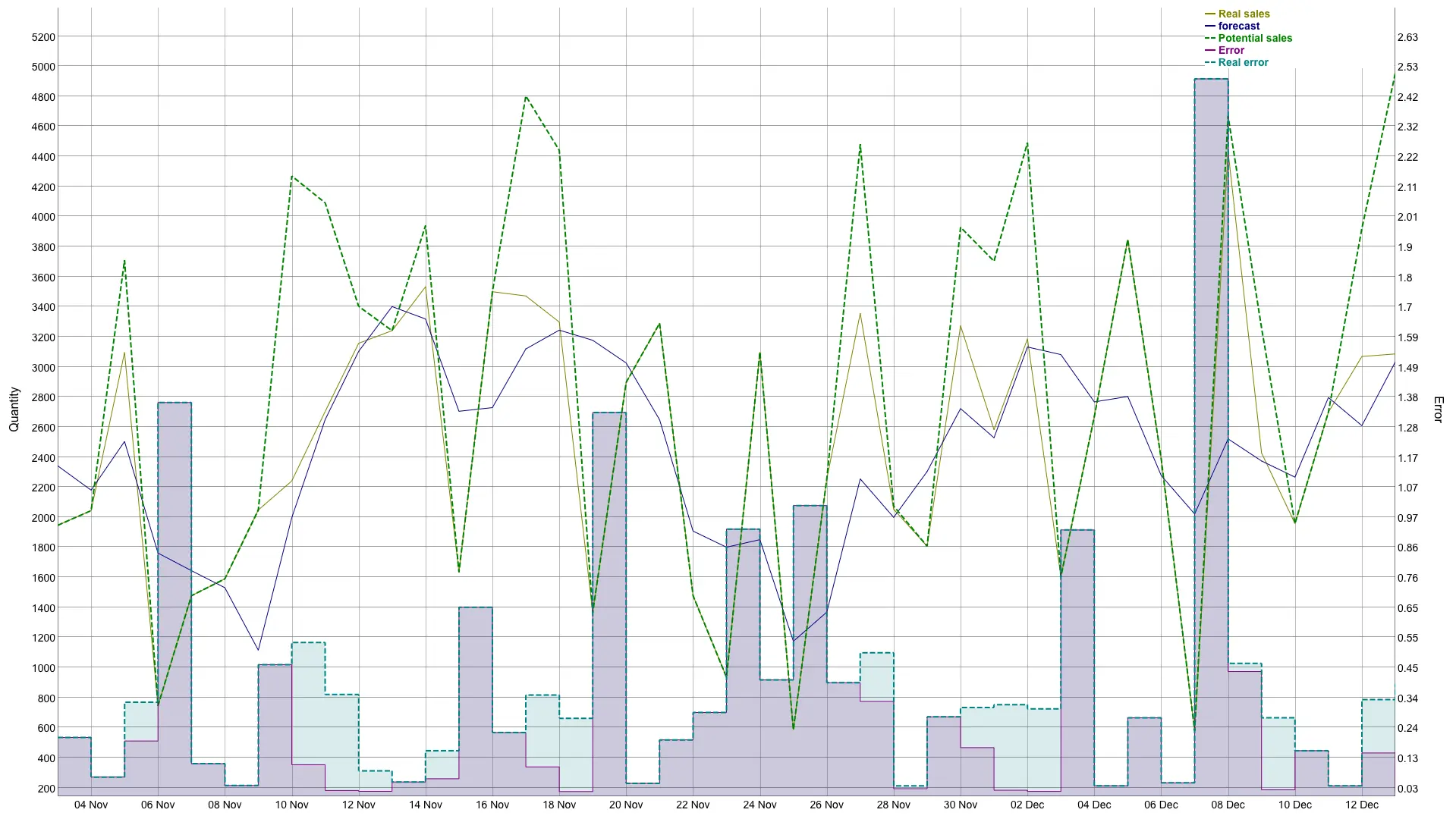Screen dimensions: 1456x819
Task: Click the 04 Dec date label
Action: pyautogui.click(x=1094, y=805)
